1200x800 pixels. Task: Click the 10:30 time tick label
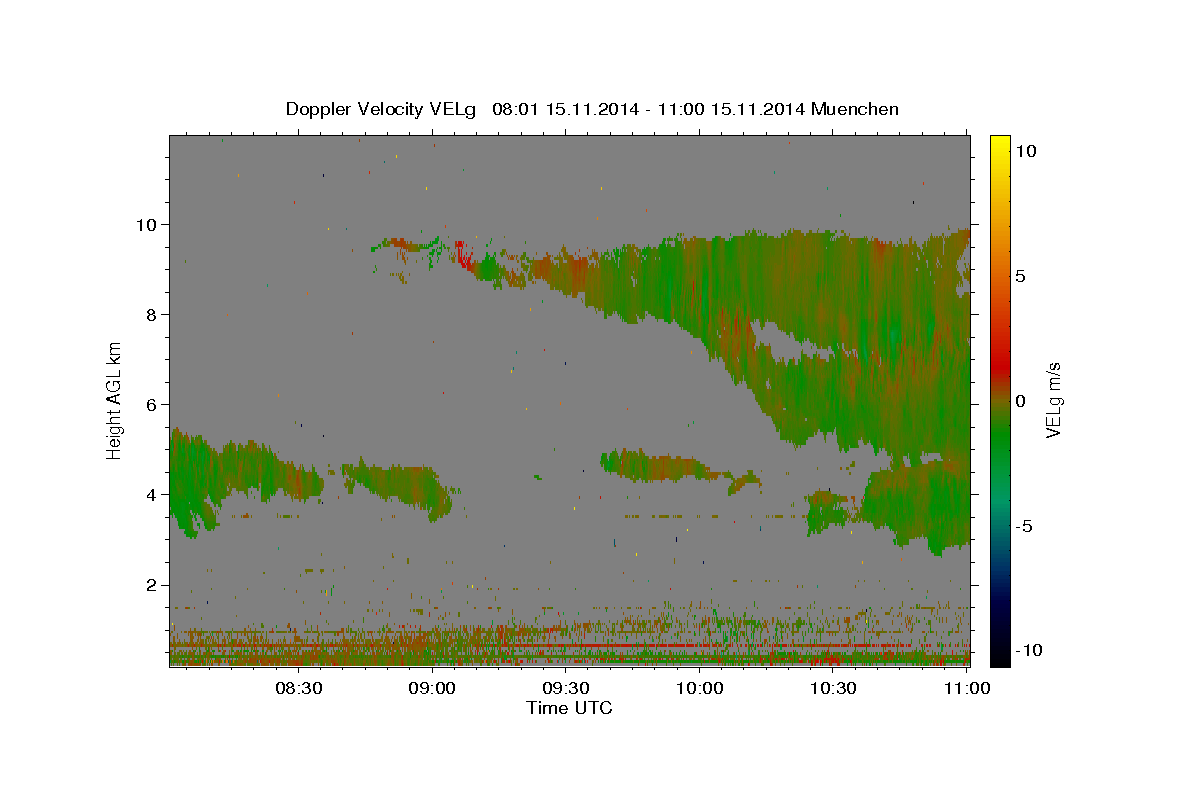pyautogui.click(x=833, y=688)
